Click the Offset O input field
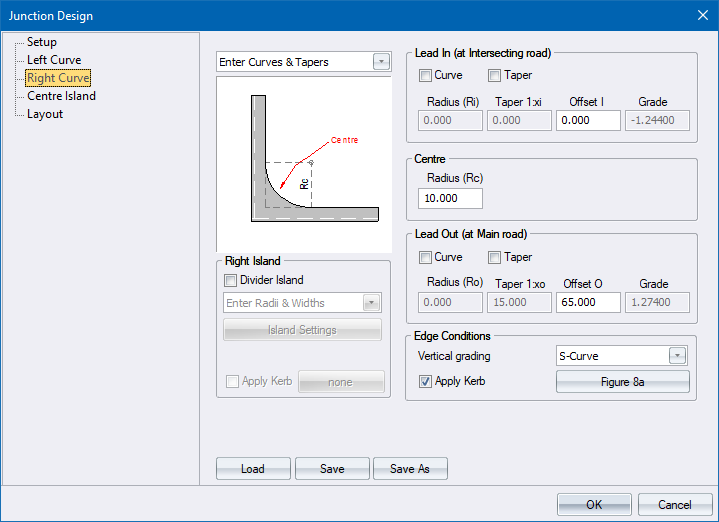 click(x=587, y=302)
